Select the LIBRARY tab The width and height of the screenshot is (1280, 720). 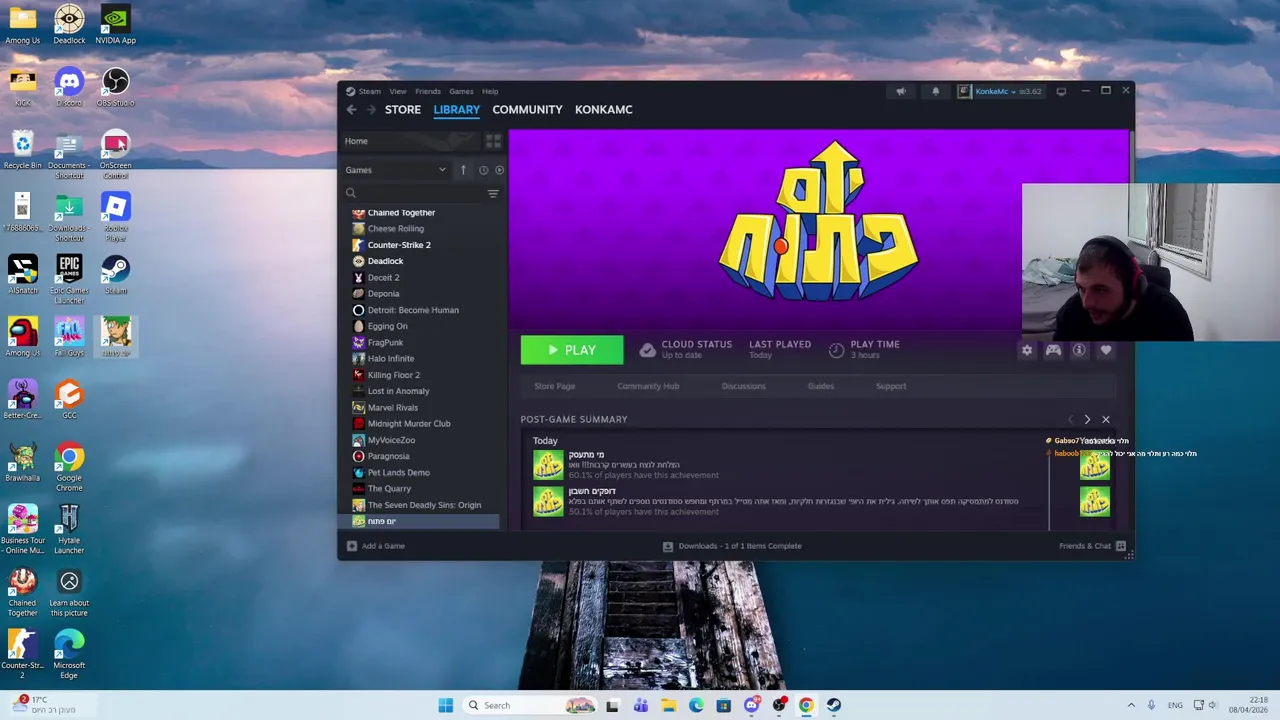pyautogui.click(x=457, y=110)
